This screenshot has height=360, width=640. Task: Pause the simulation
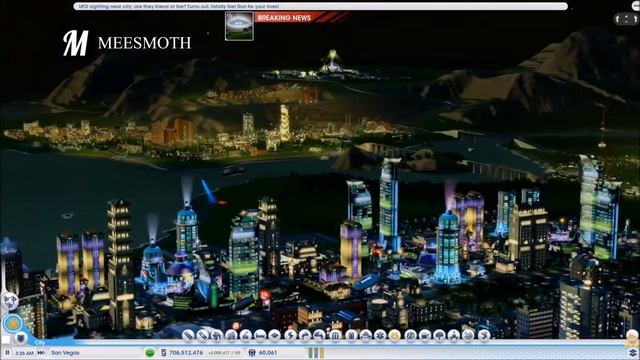[x=7, y=352]
